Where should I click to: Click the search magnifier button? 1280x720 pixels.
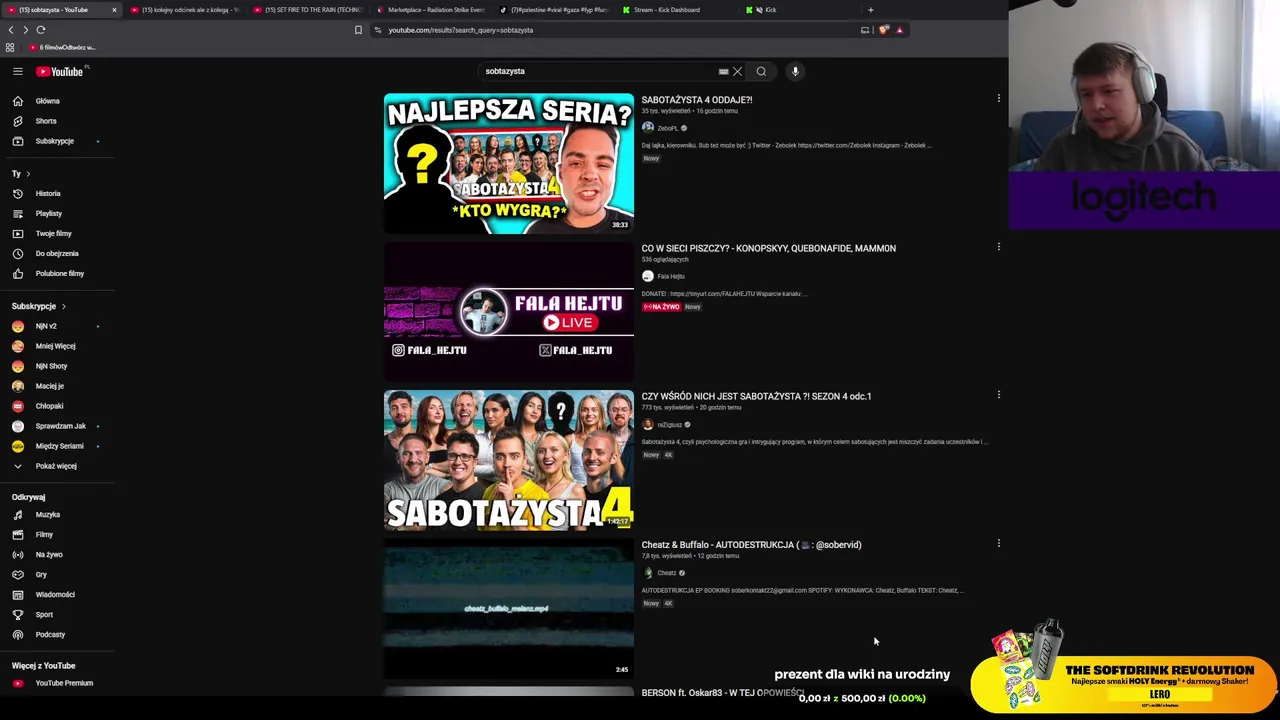coord(761,71)
